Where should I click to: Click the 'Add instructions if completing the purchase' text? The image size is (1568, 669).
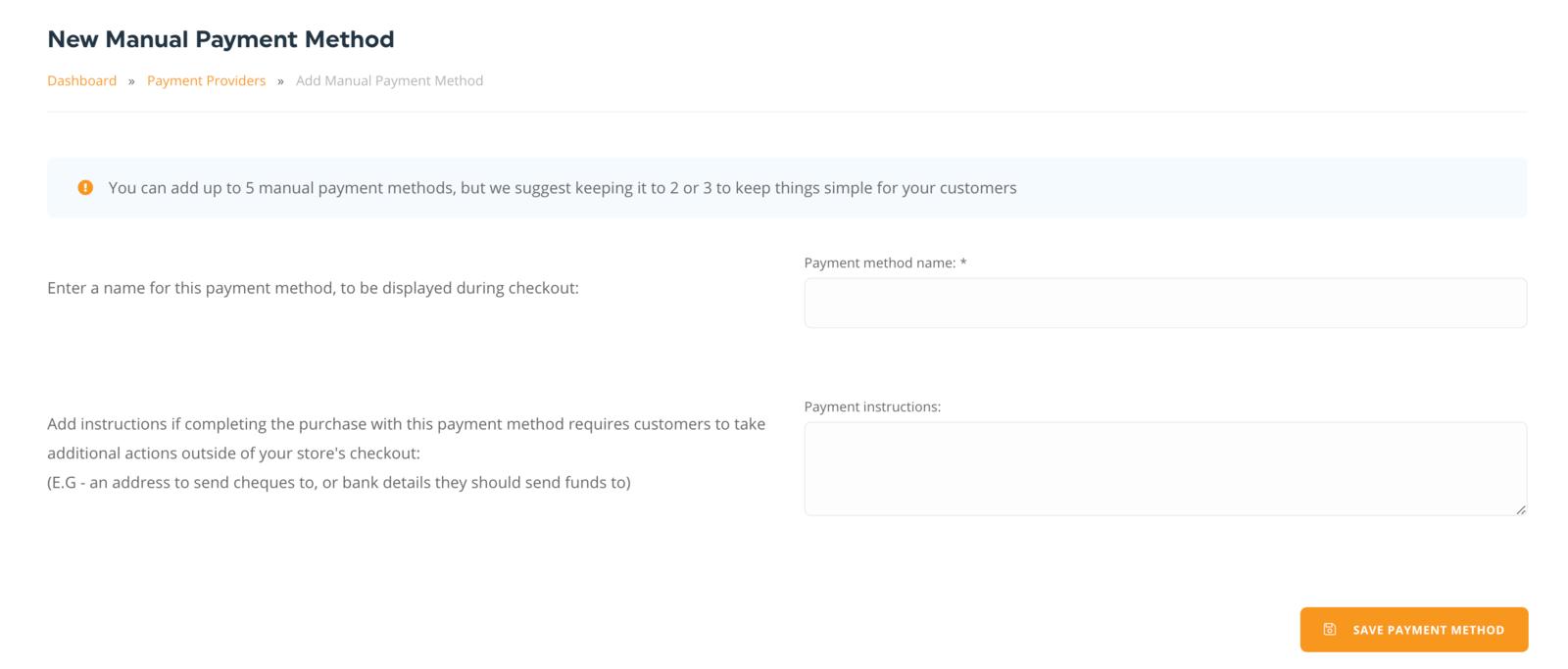tap(406, 424)
